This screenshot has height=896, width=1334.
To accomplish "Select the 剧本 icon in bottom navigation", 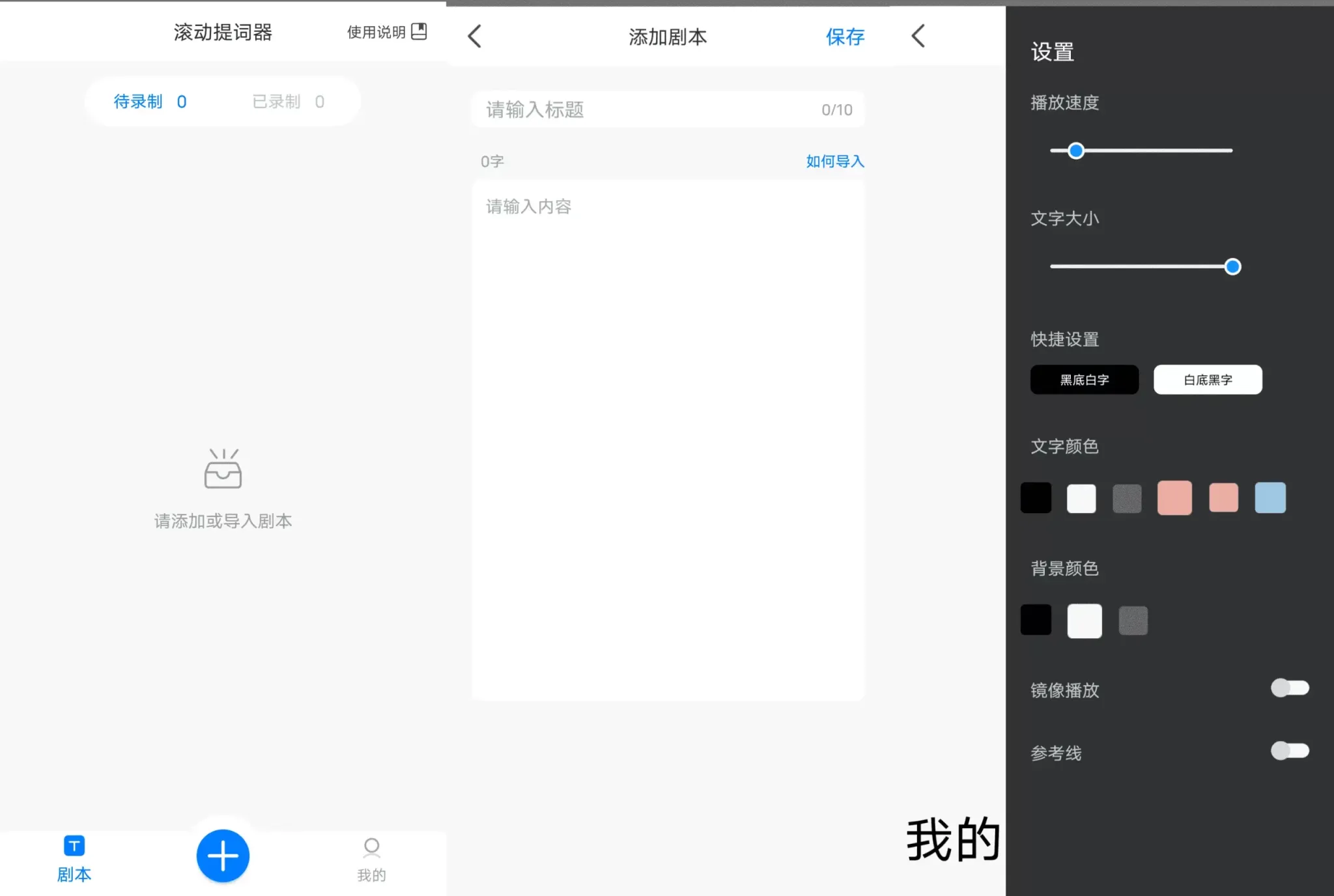I will point(74,860).
